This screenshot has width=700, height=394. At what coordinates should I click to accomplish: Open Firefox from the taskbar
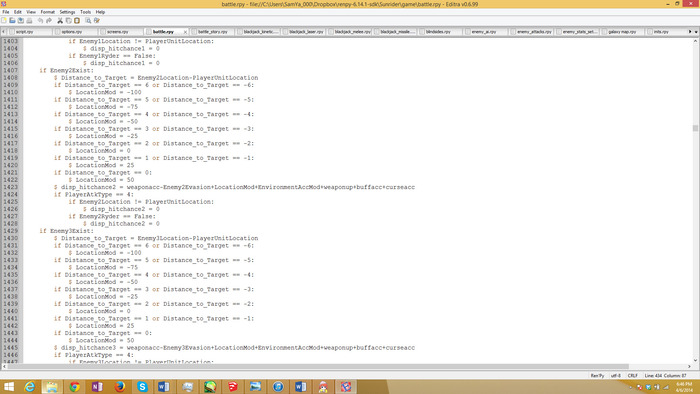120,387
